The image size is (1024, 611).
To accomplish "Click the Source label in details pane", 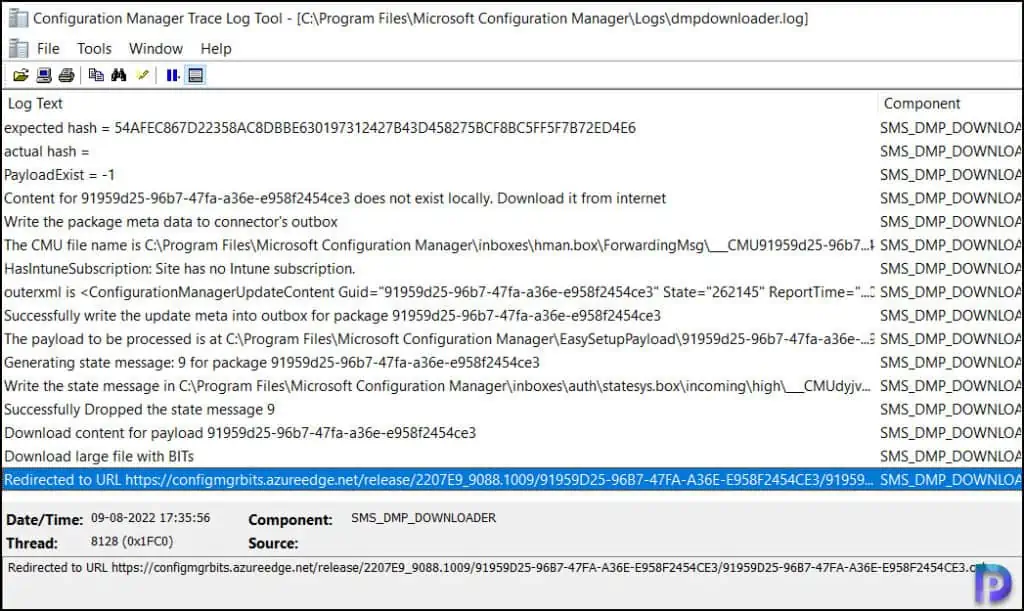I will coord(273,543).
